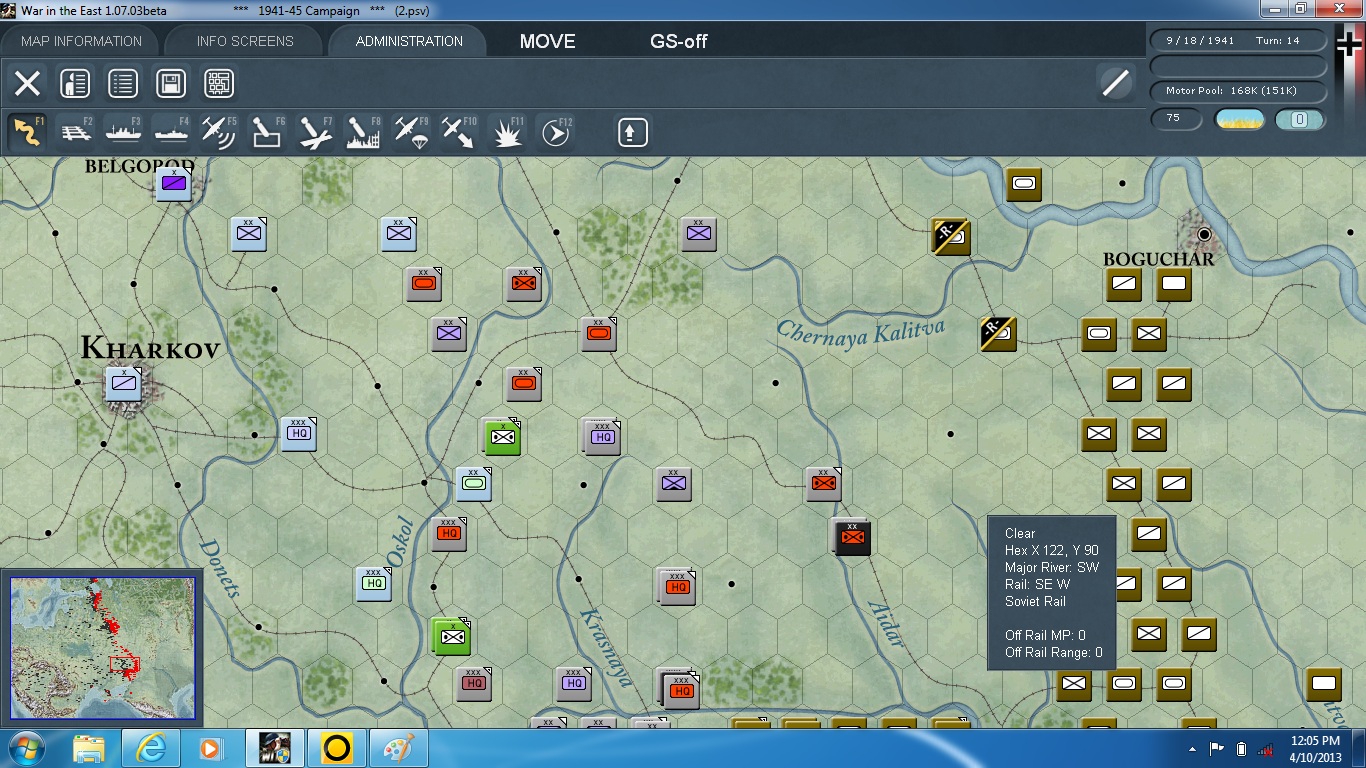Click the X icon in the administration toolbar
This screenshot has height=768, width=1366.
[x=27, y=83]
